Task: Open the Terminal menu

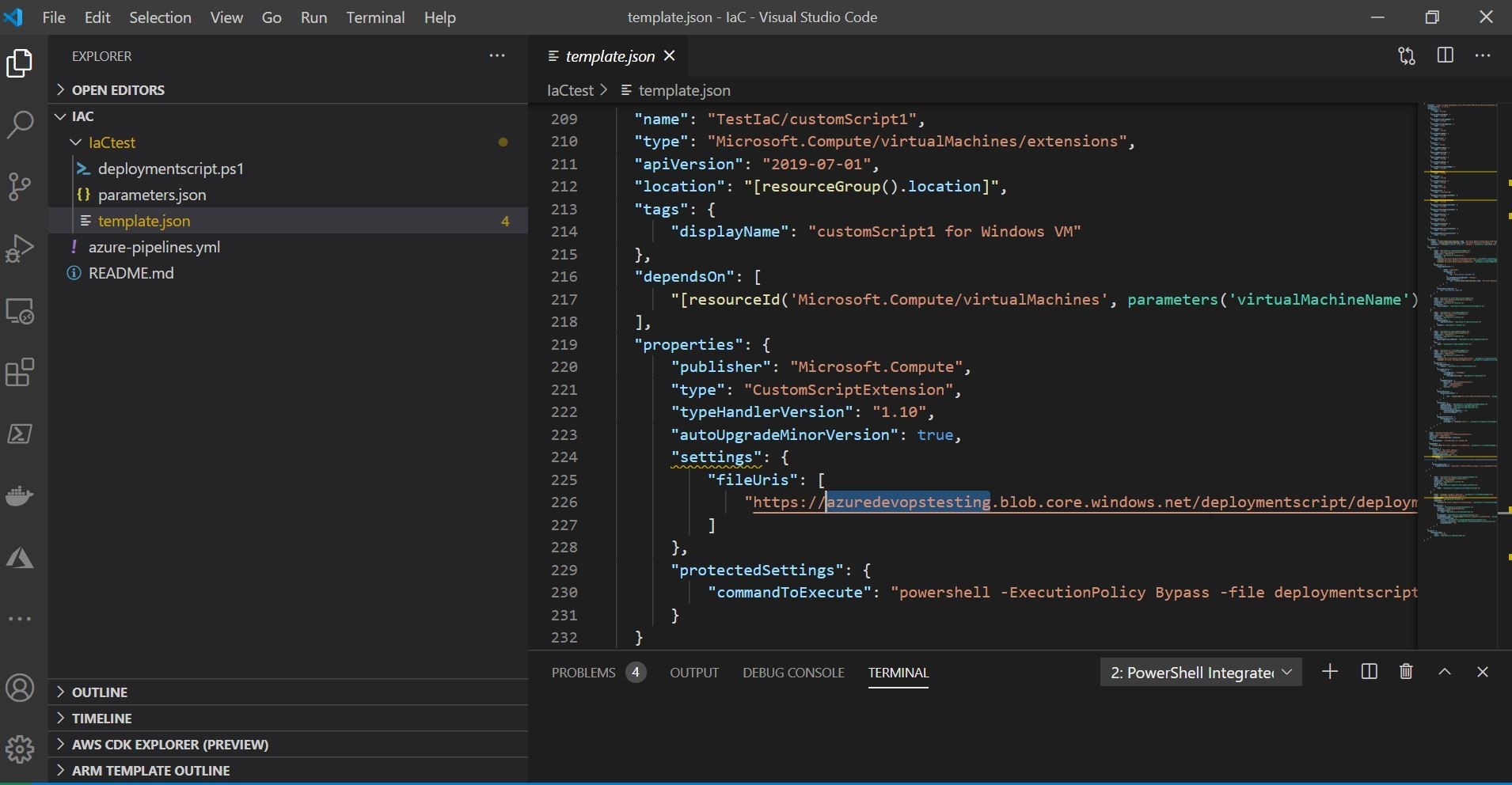Action: point(375,17)
